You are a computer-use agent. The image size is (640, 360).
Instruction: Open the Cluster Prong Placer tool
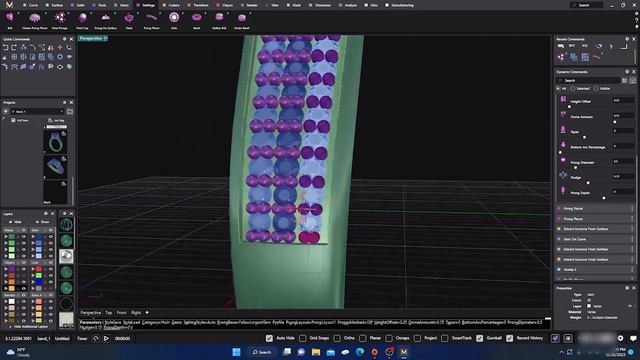coord(35,20)
